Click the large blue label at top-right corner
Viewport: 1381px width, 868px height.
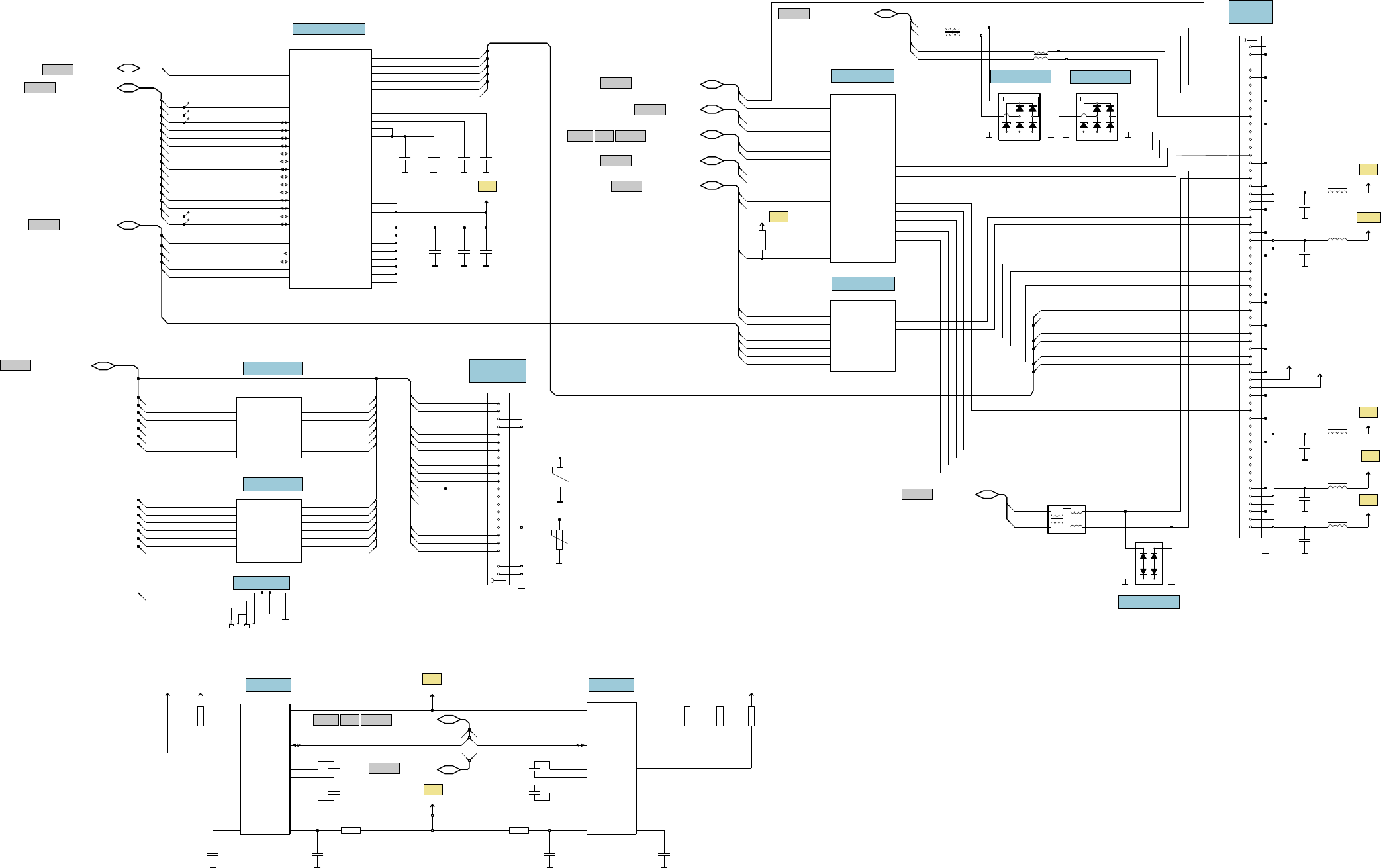[x=1251, y=12]
